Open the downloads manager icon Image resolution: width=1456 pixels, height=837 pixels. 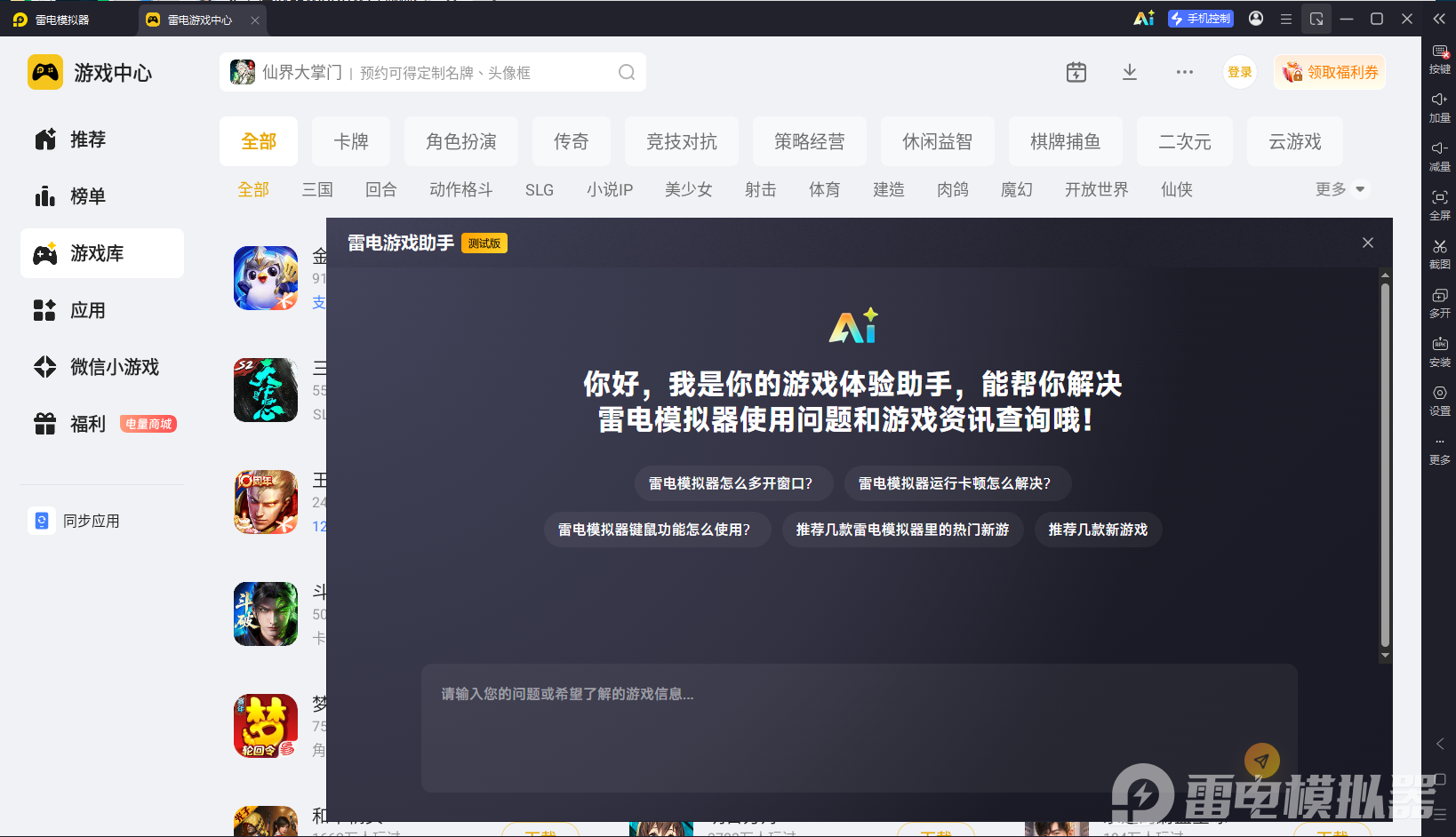coord(1130,72)
